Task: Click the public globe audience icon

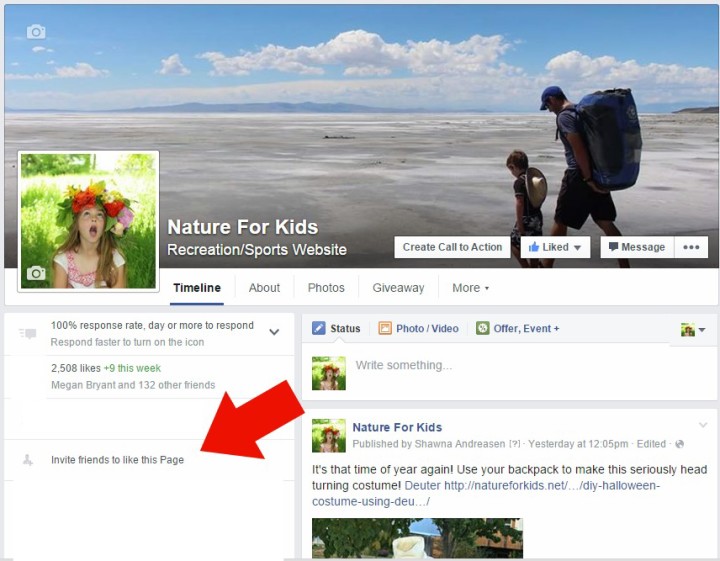Action: [x=680, y=444]
